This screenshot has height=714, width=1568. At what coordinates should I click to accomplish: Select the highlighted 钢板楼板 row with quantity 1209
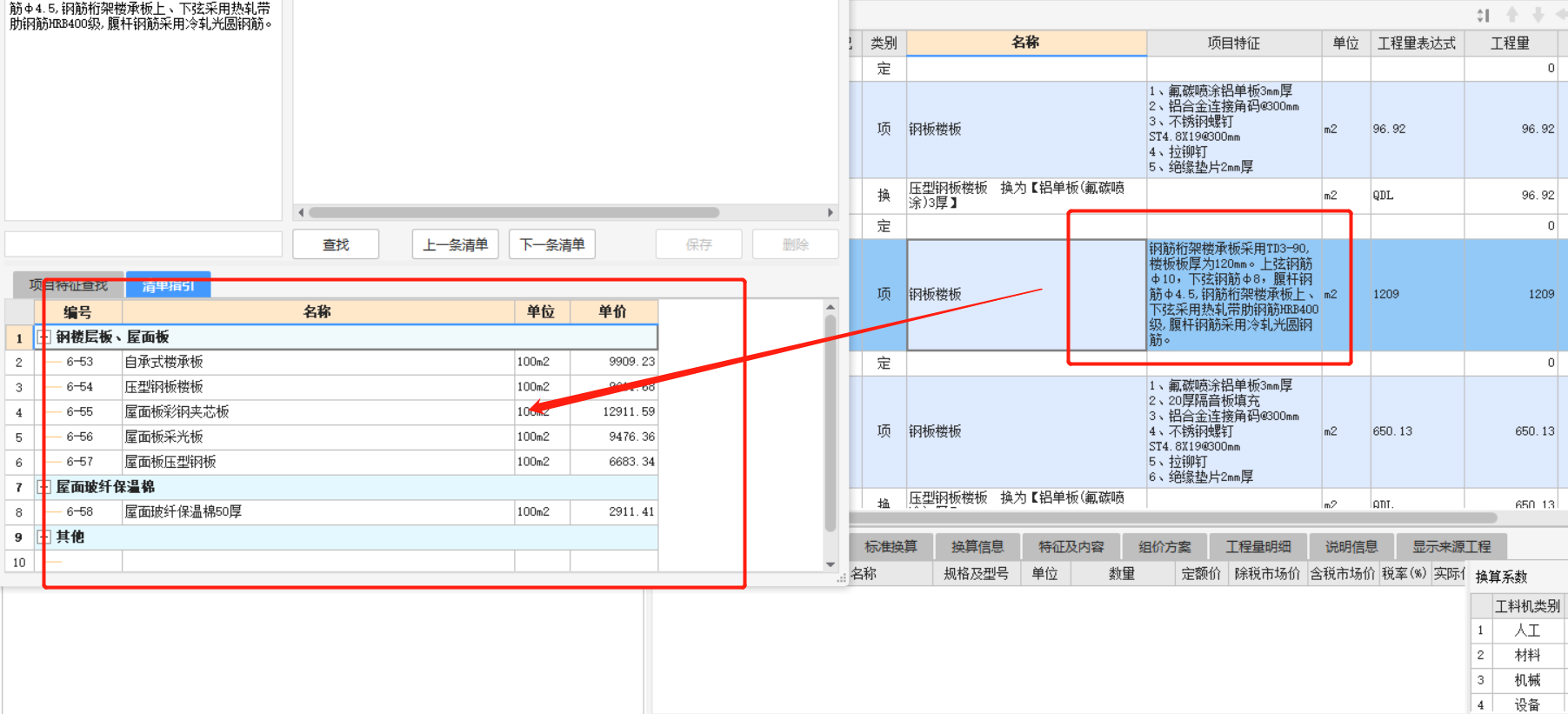(x=1209, y=295)
